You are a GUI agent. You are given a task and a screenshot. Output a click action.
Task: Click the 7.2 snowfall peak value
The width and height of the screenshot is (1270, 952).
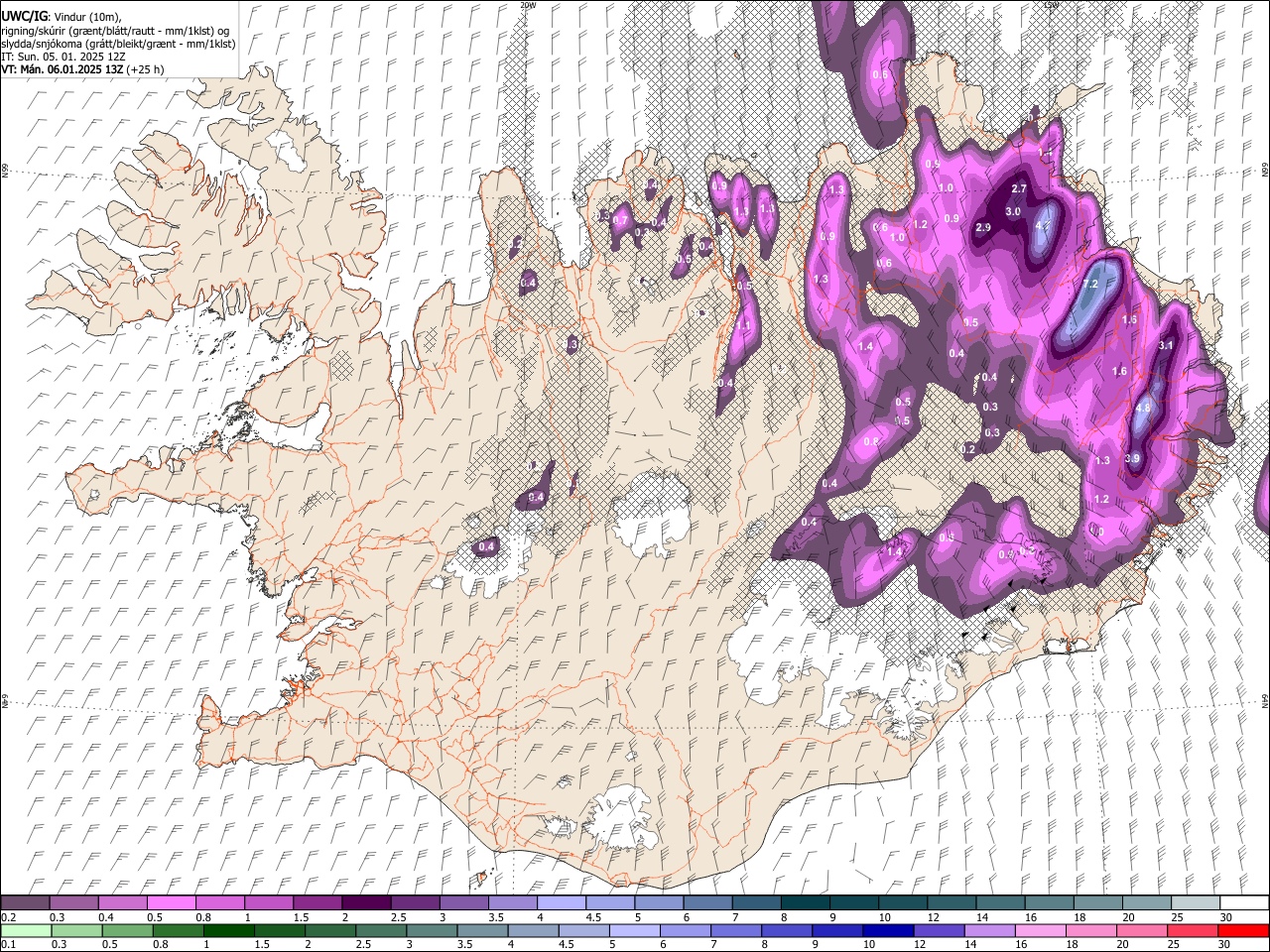point(1089,285)
